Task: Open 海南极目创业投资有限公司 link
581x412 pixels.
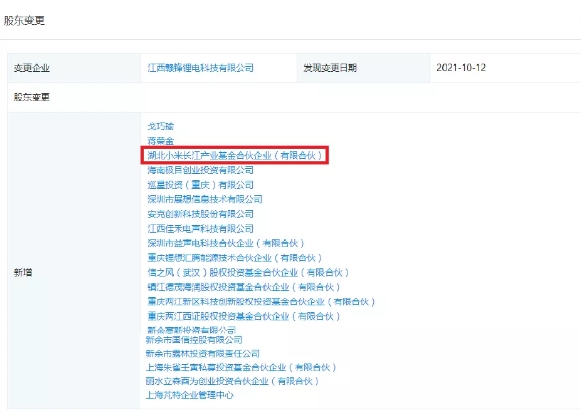Action: [200, 170]
